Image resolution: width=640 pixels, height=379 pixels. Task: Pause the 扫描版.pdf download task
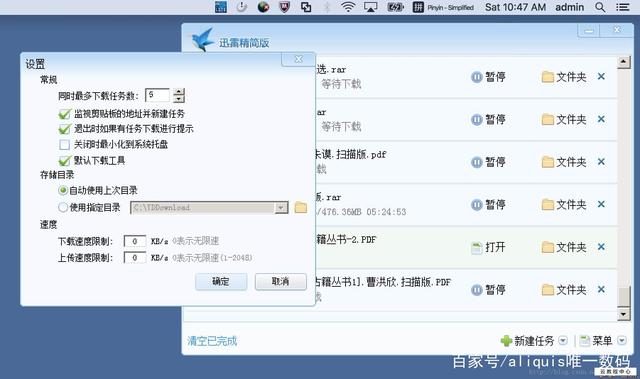pyautogui.click(x=488, y=162)
